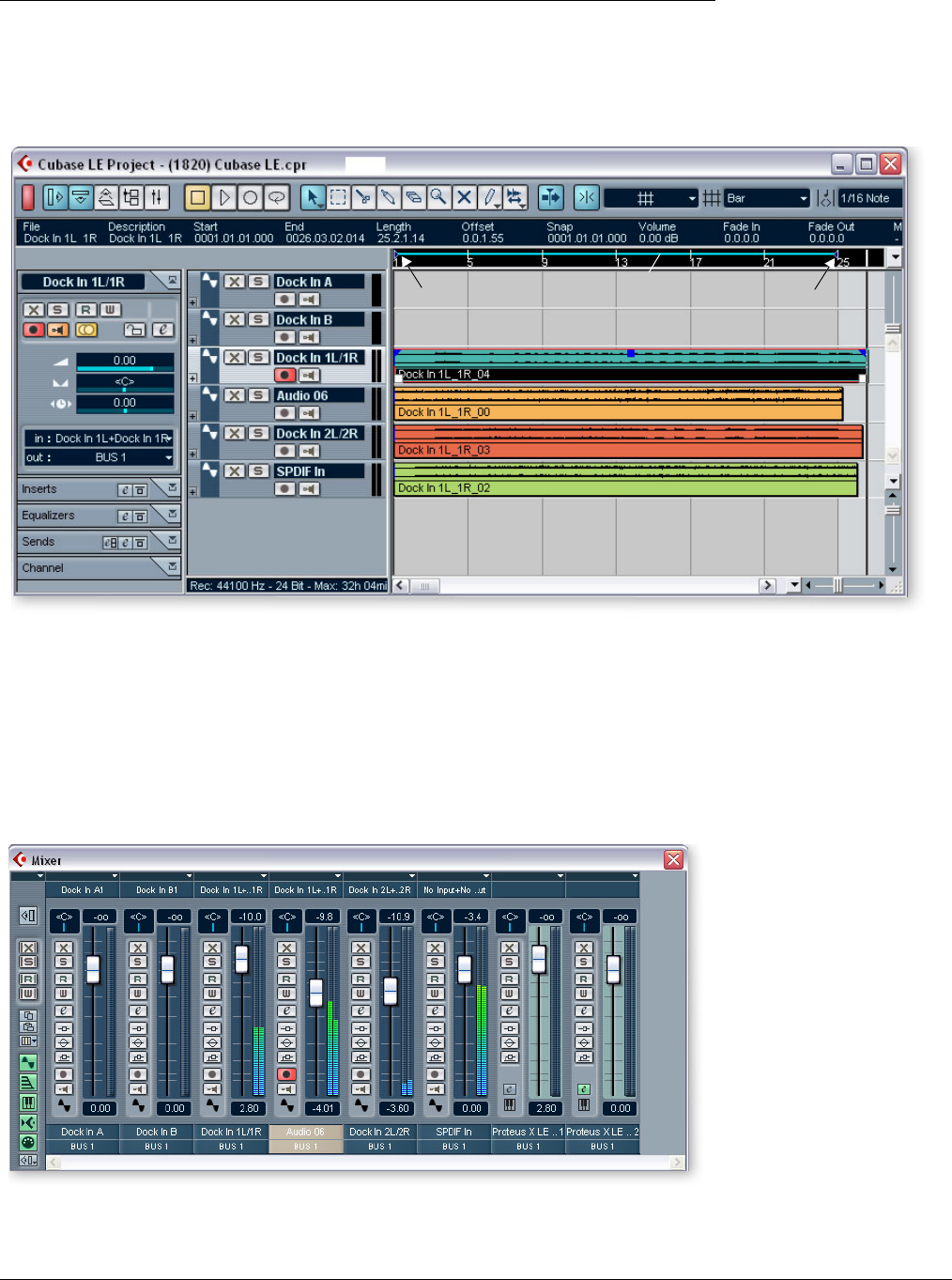
Task: Click Solo All icon in Mixer left panel
Action: pos(28,963)
